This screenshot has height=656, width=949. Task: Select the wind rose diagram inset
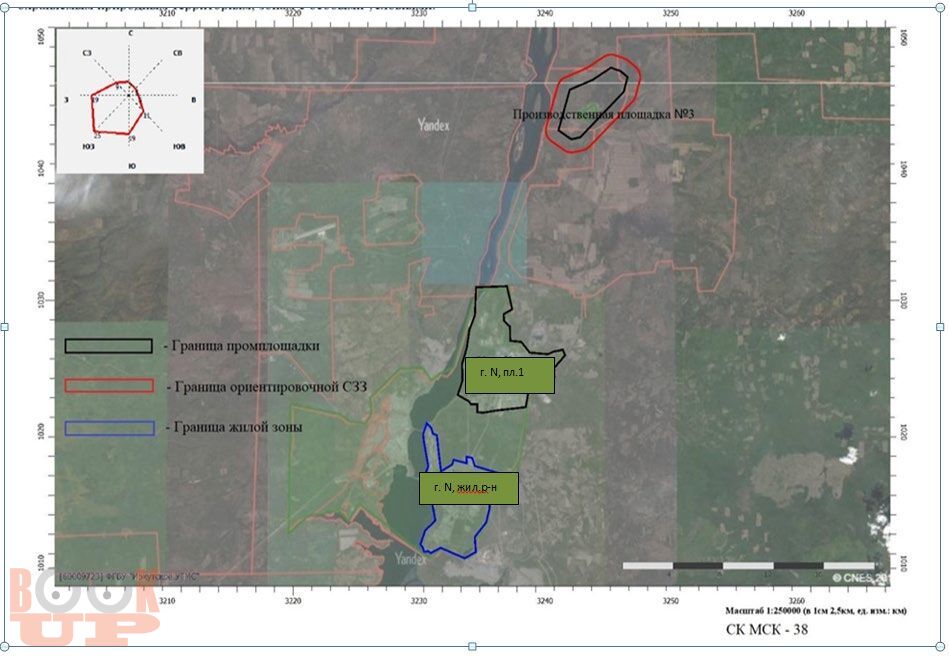tap(130, 100)
